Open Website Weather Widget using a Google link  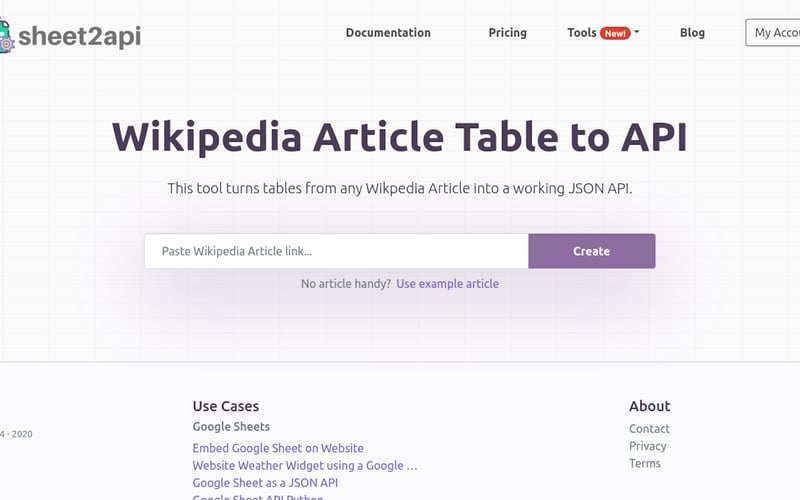(305, 465)
